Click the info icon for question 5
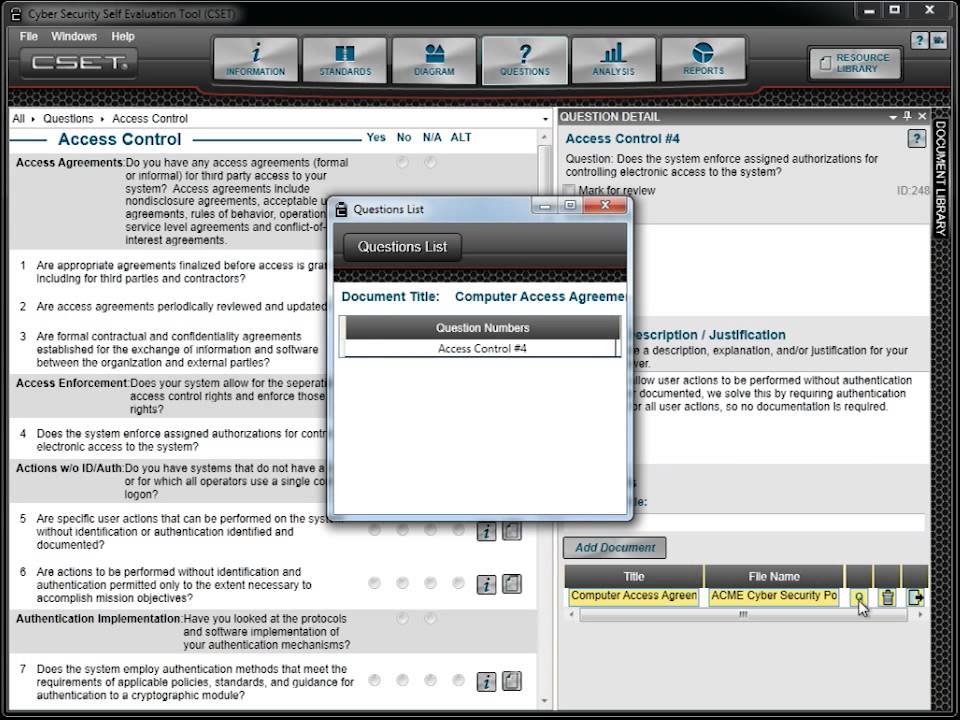 click(x=486, y=531)
